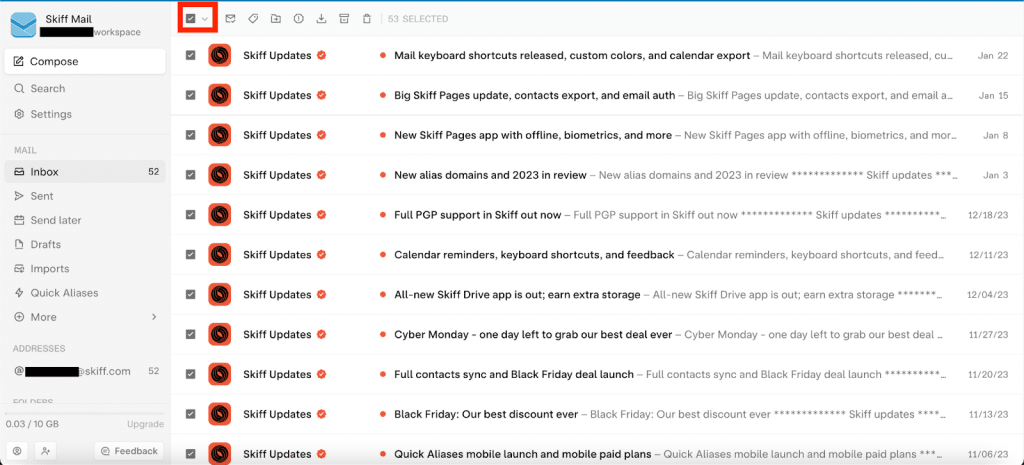Click the Feedback button
The height and width of the screenshot is (465, 1024).
coord(129,451)
